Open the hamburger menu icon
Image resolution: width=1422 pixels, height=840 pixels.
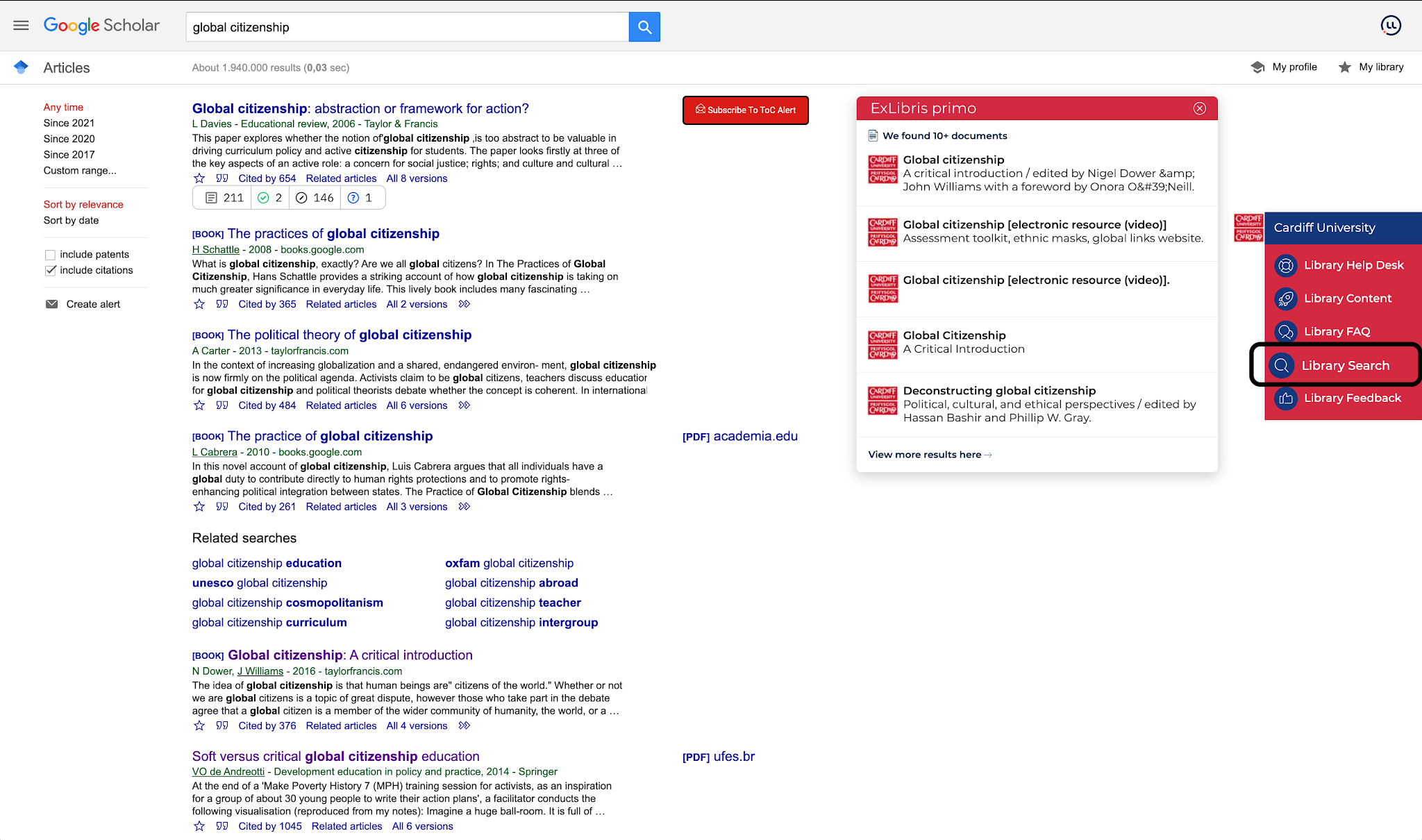(21, 26)
